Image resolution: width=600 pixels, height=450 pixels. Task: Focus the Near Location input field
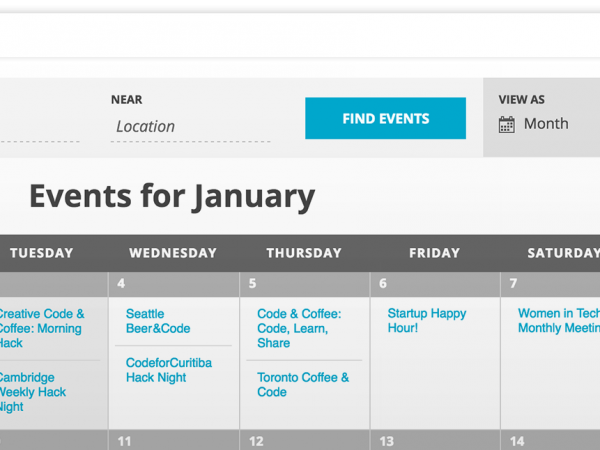[191, 127]
